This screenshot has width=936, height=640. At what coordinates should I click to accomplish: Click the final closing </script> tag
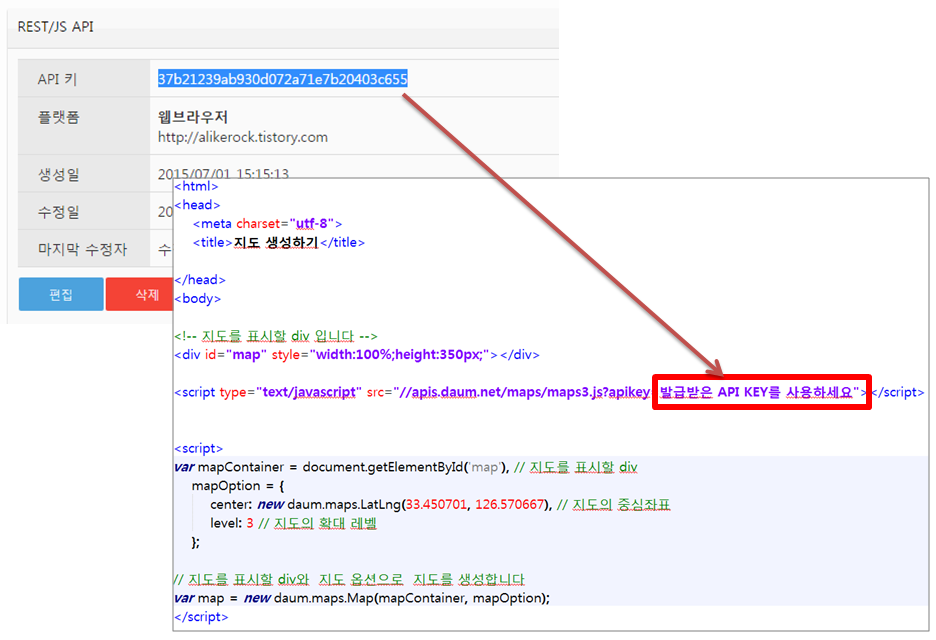tap(201, 617)
